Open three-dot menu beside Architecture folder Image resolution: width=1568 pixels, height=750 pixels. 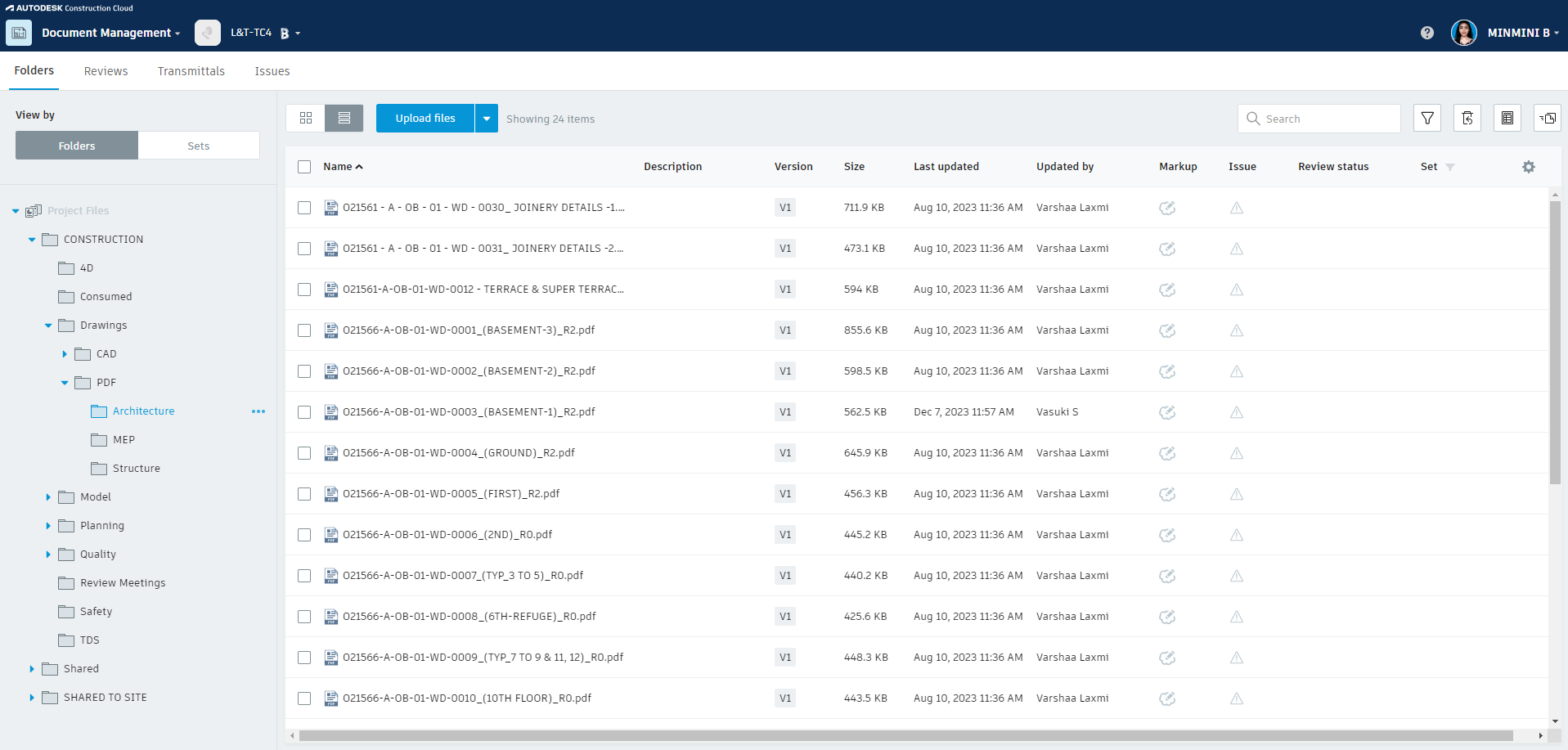coord(258,411)
